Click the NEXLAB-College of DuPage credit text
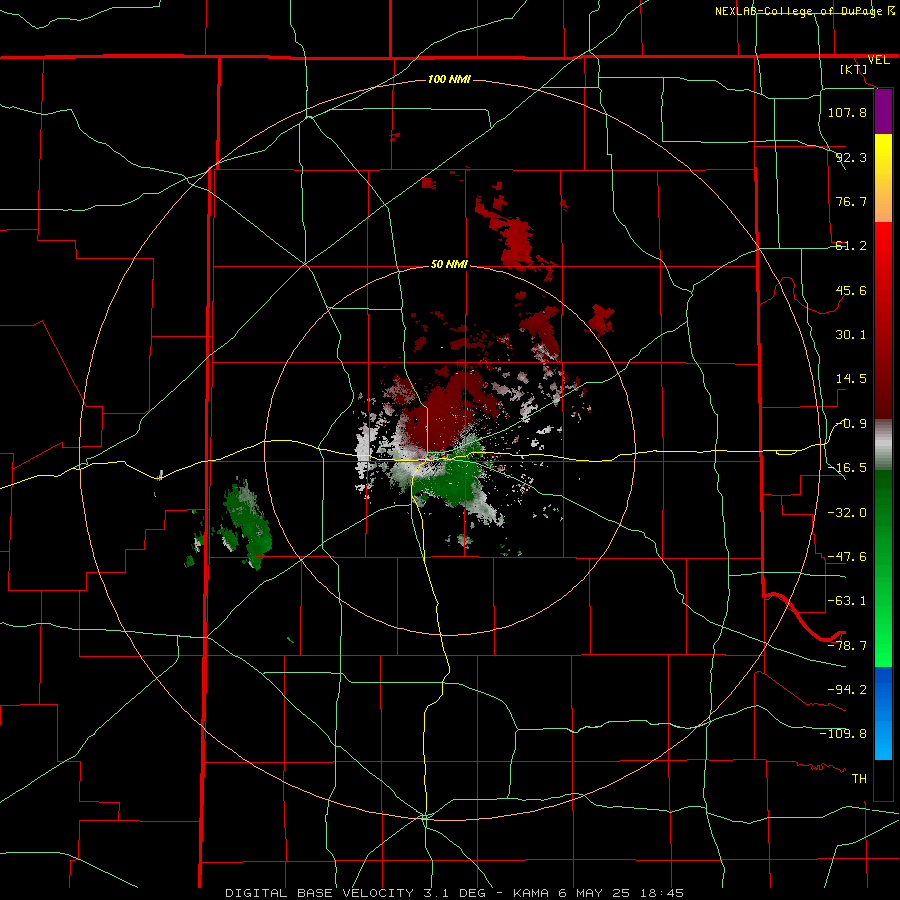This screenshot has width=900, height=900. point(804,11)
